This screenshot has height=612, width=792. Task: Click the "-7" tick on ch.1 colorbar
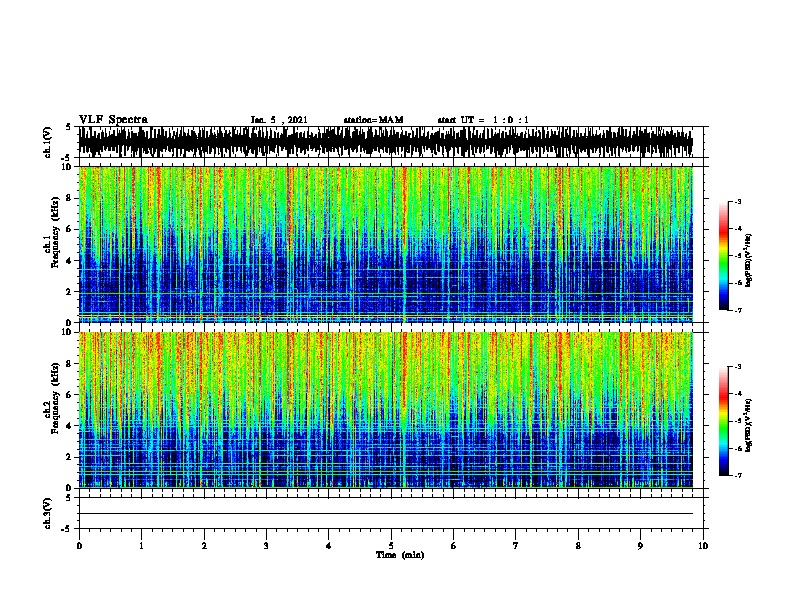pyautogui.click(x=737, y=310)
